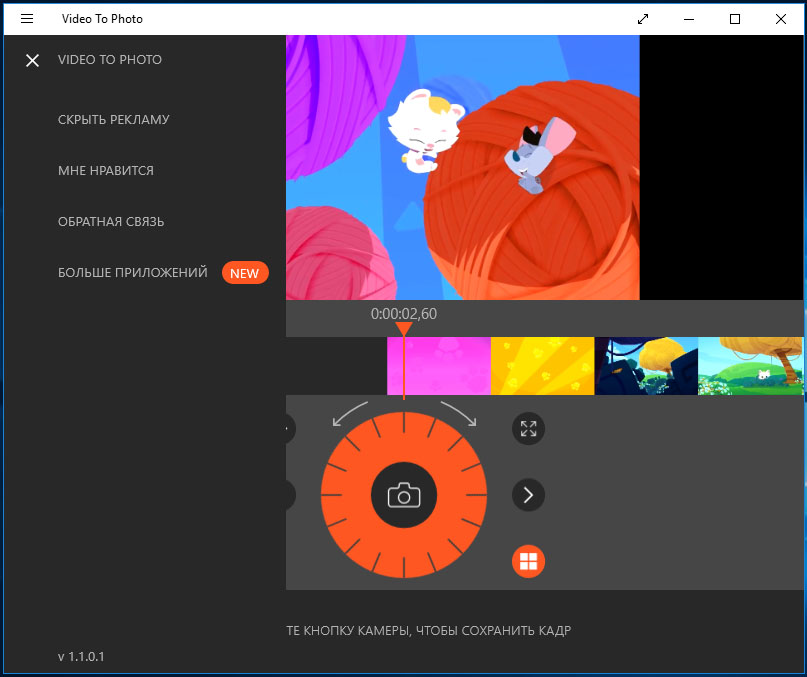The height and width of the screenshot is (677, 807).
Task: Select the yellow timeline thumbnail
Action: pos(543,366)
